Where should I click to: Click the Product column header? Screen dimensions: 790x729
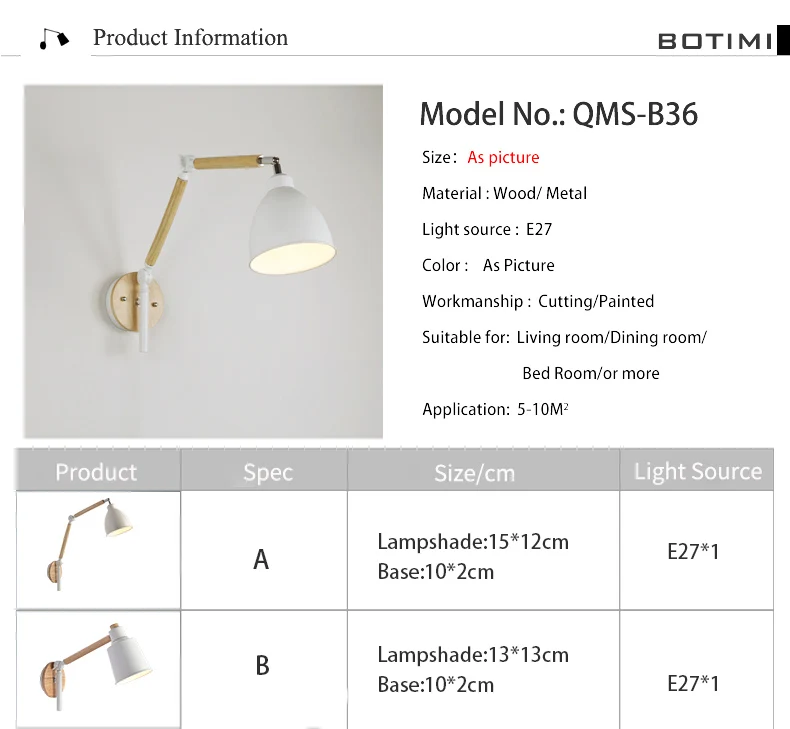[x=96, y=472]
